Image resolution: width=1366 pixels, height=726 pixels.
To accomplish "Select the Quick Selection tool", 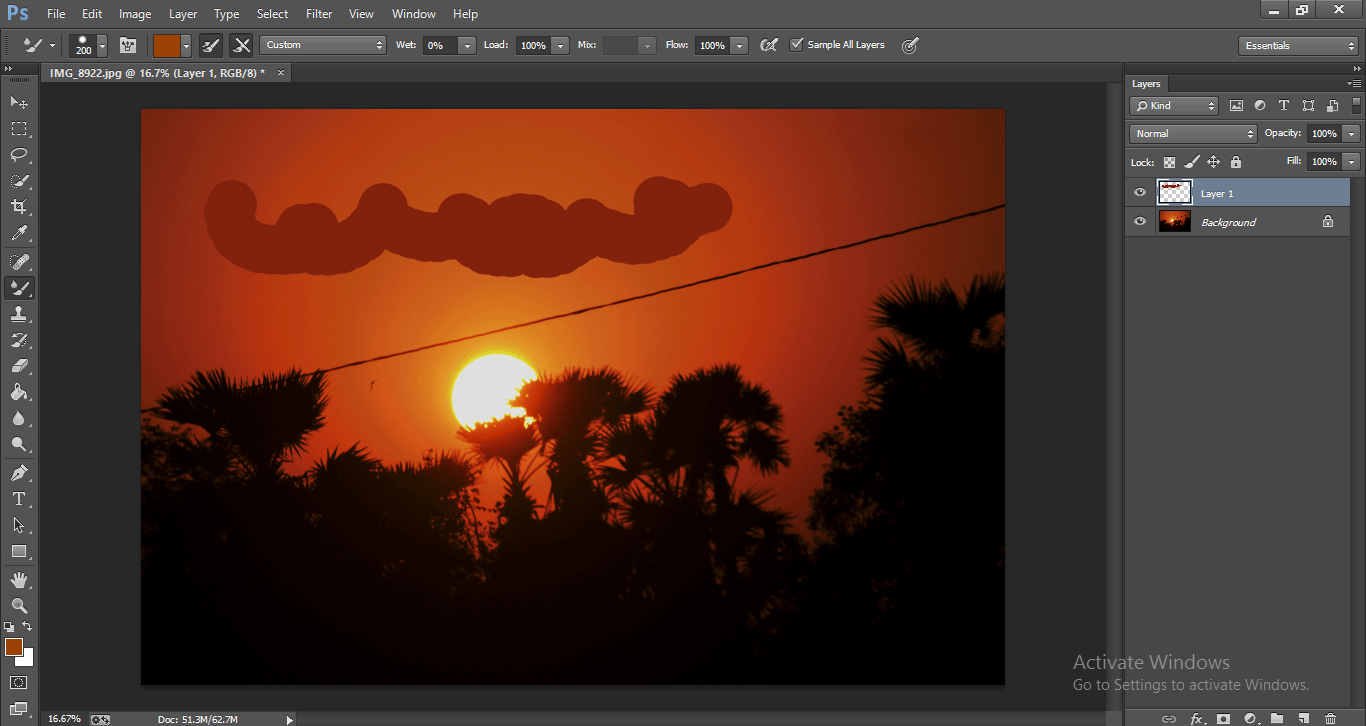I will 19,181.
